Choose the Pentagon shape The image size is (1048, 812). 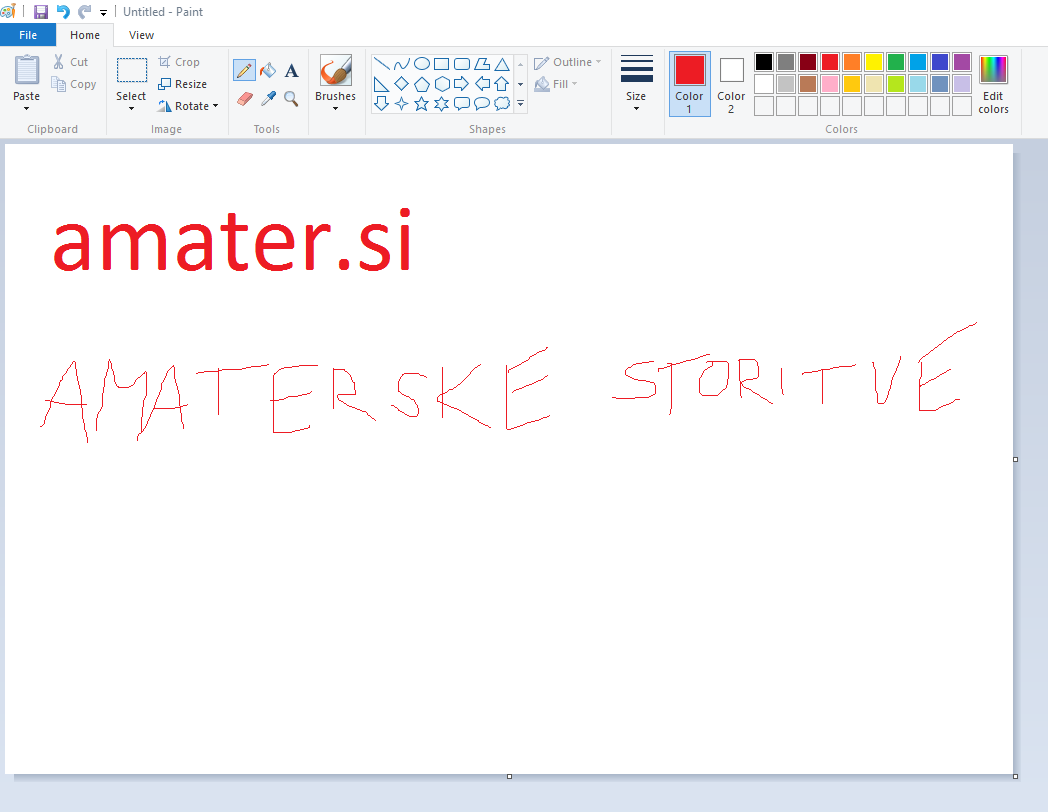coord(422,84)
